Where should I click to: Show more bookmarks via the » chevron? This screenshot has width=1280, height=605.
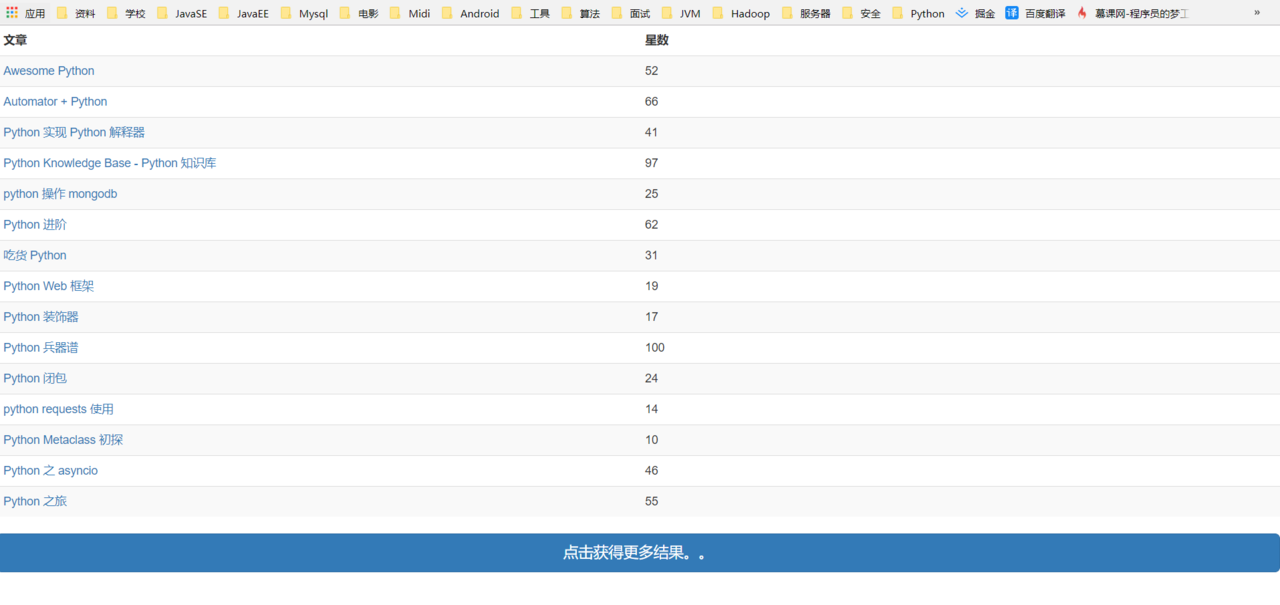[1257, 13]
